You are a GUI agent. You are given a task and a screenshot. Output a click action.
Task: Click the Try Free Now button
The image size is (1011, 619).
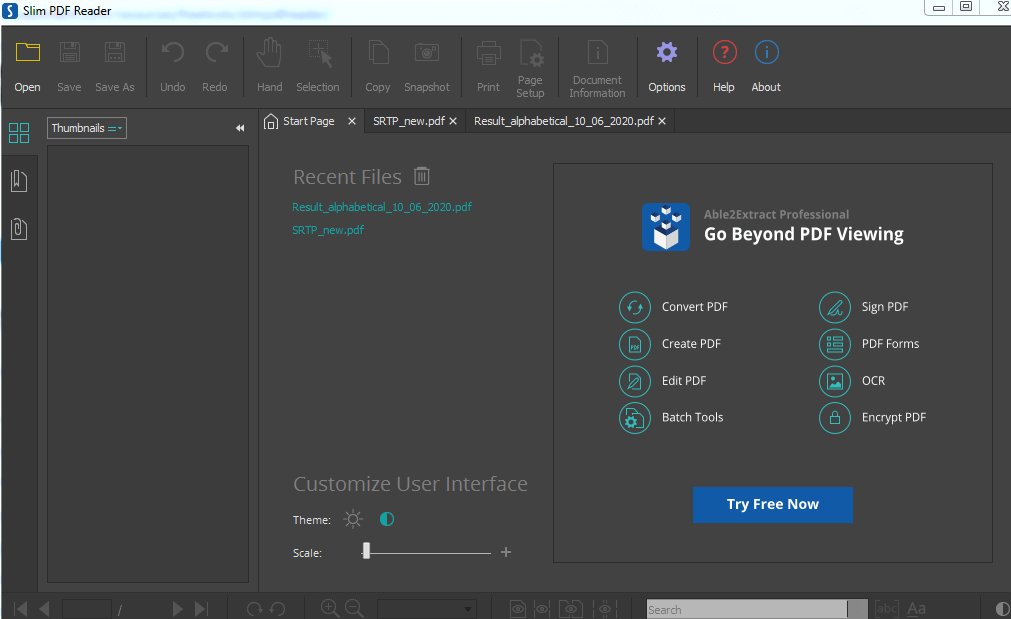click(x=772, y=505)
